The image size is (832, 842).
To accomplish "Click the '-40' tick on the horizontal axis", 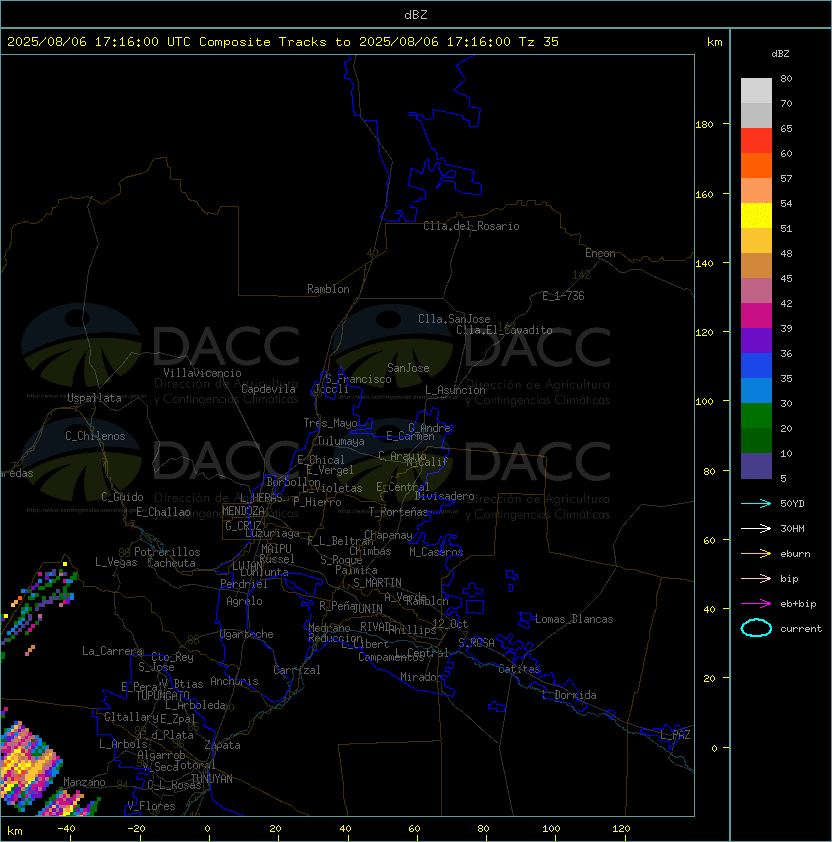I will point(67,829).
